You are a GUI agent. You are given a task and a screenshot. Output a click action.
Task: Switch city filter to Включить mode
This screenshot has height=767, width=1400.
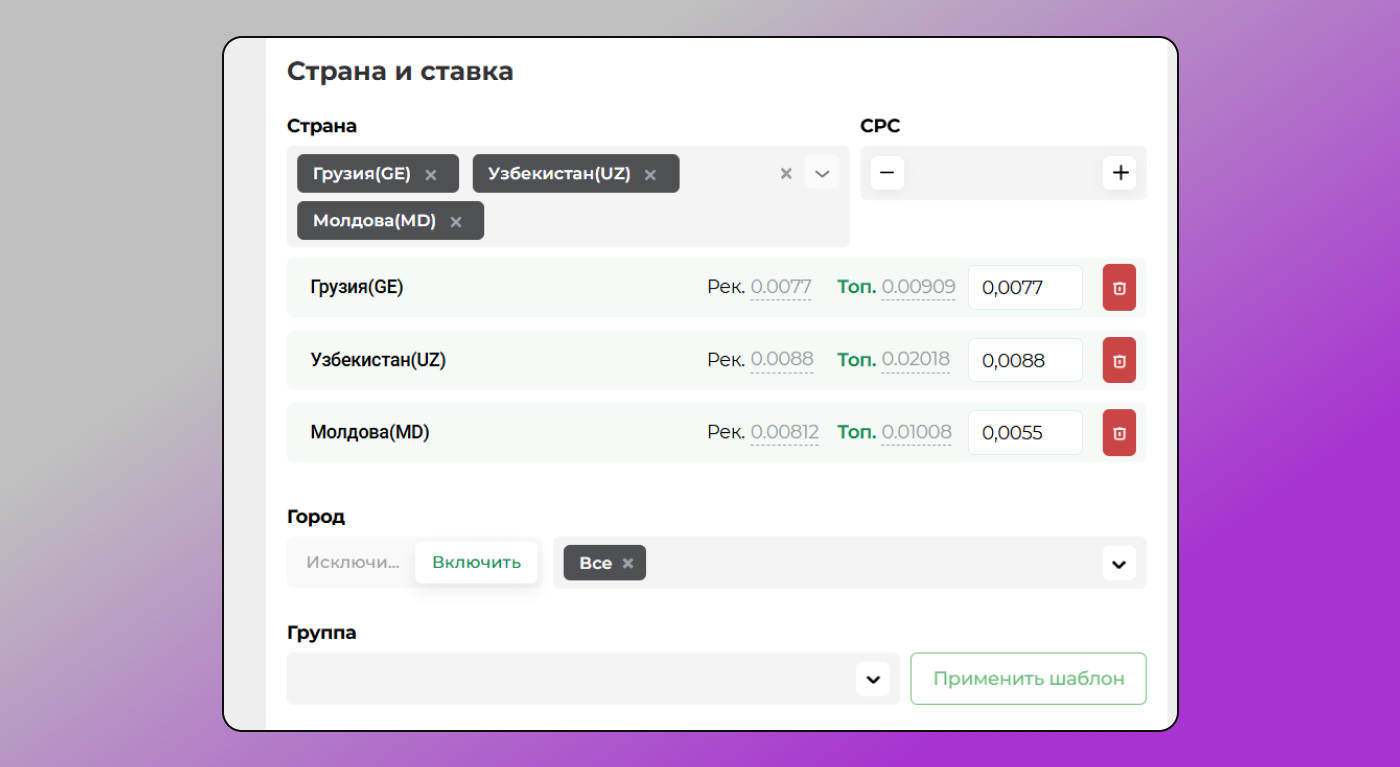tap(476, 562)
